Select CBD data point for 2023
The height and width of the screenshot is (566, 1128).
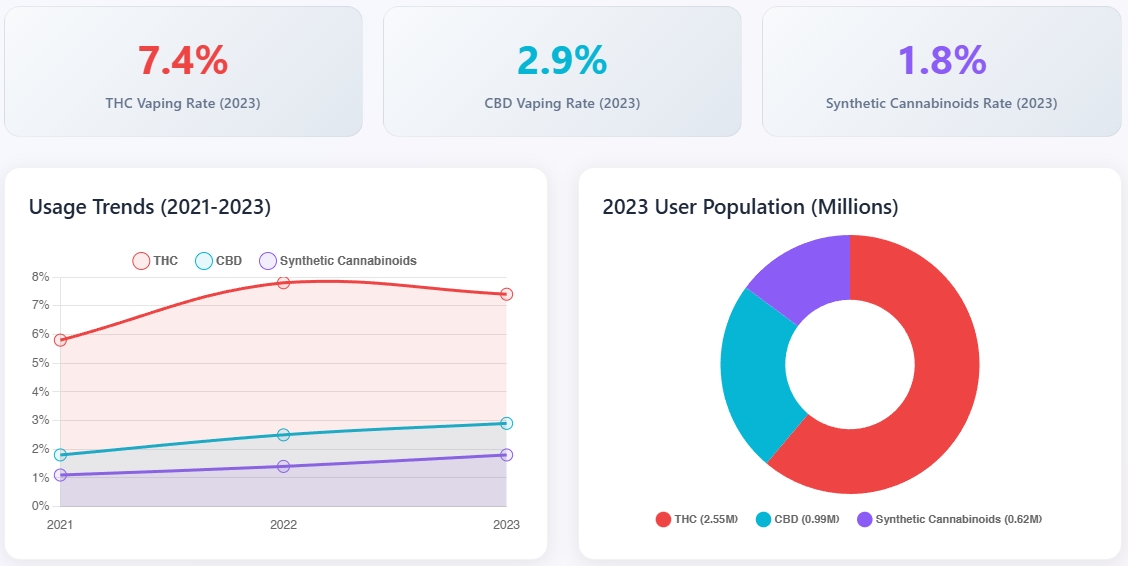coord(506,424)
